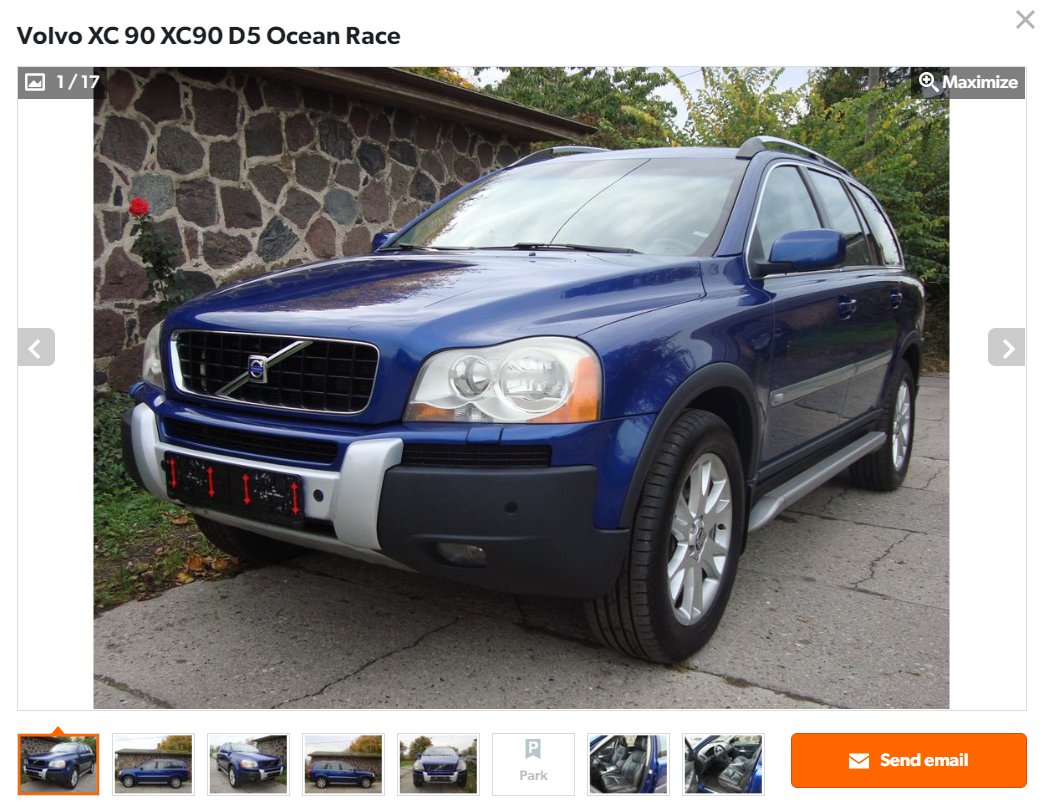
Task: Click the Maximize label text
Action: click(x=980, y=82)
